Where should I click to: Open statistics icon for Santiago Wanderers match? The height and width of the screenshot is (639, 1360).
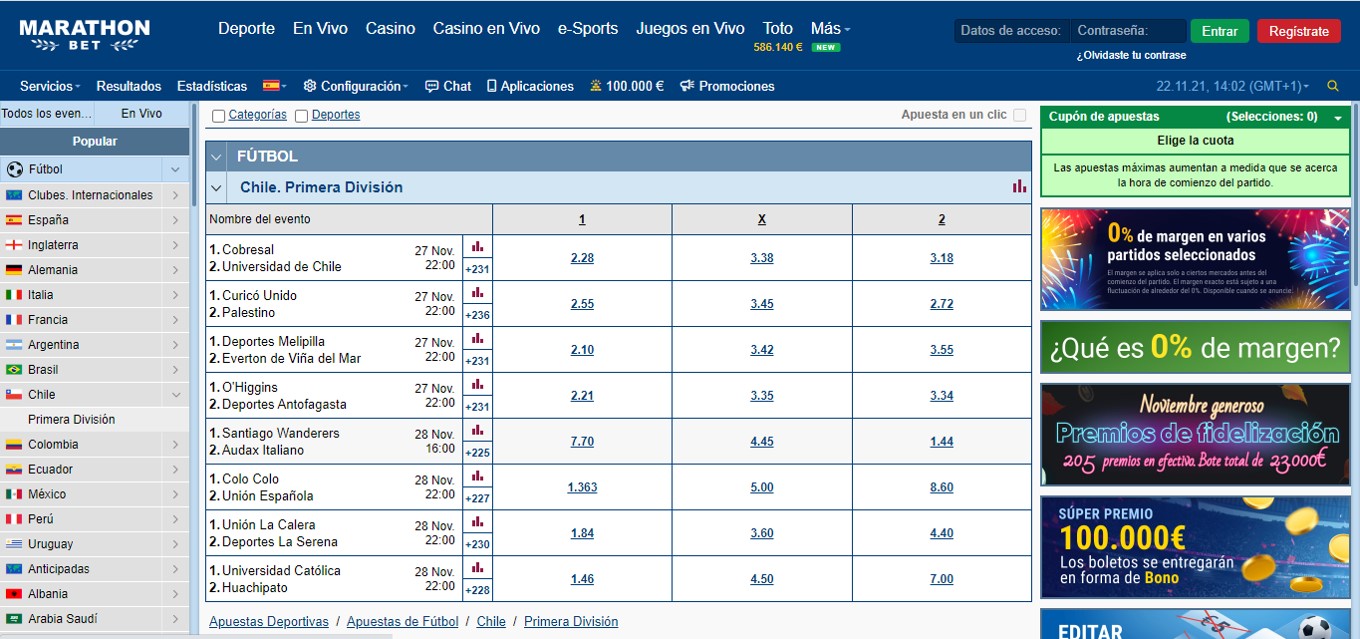477,430
